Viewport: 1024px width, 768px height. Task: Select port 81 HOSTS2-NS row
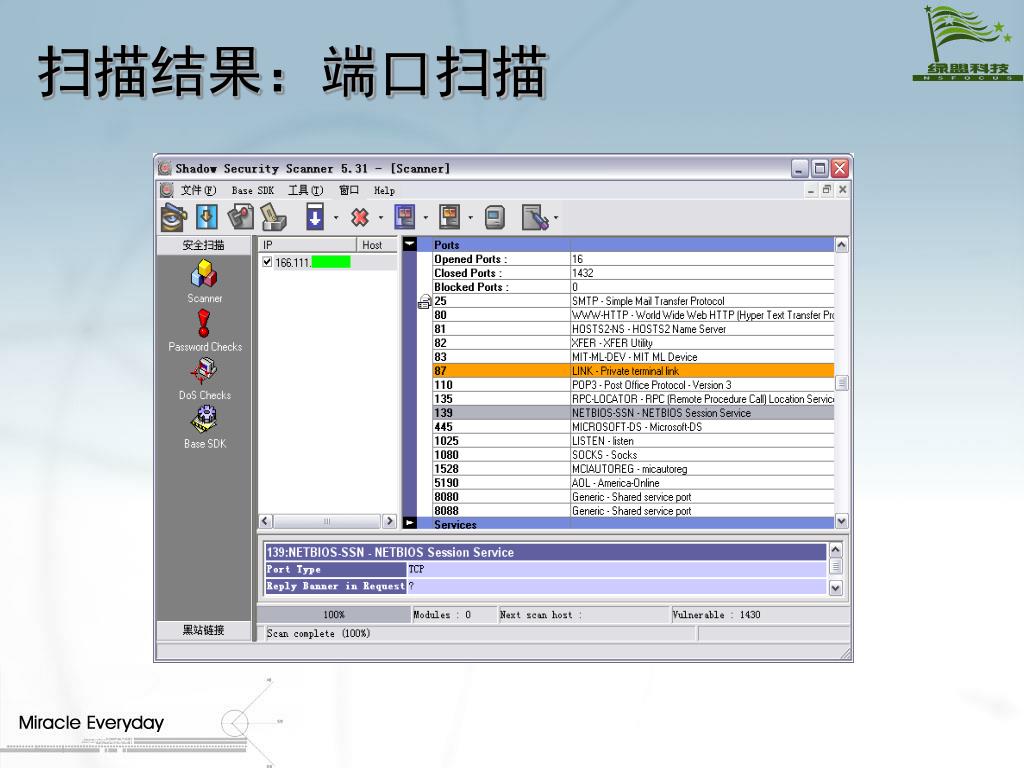click(633, 329)
